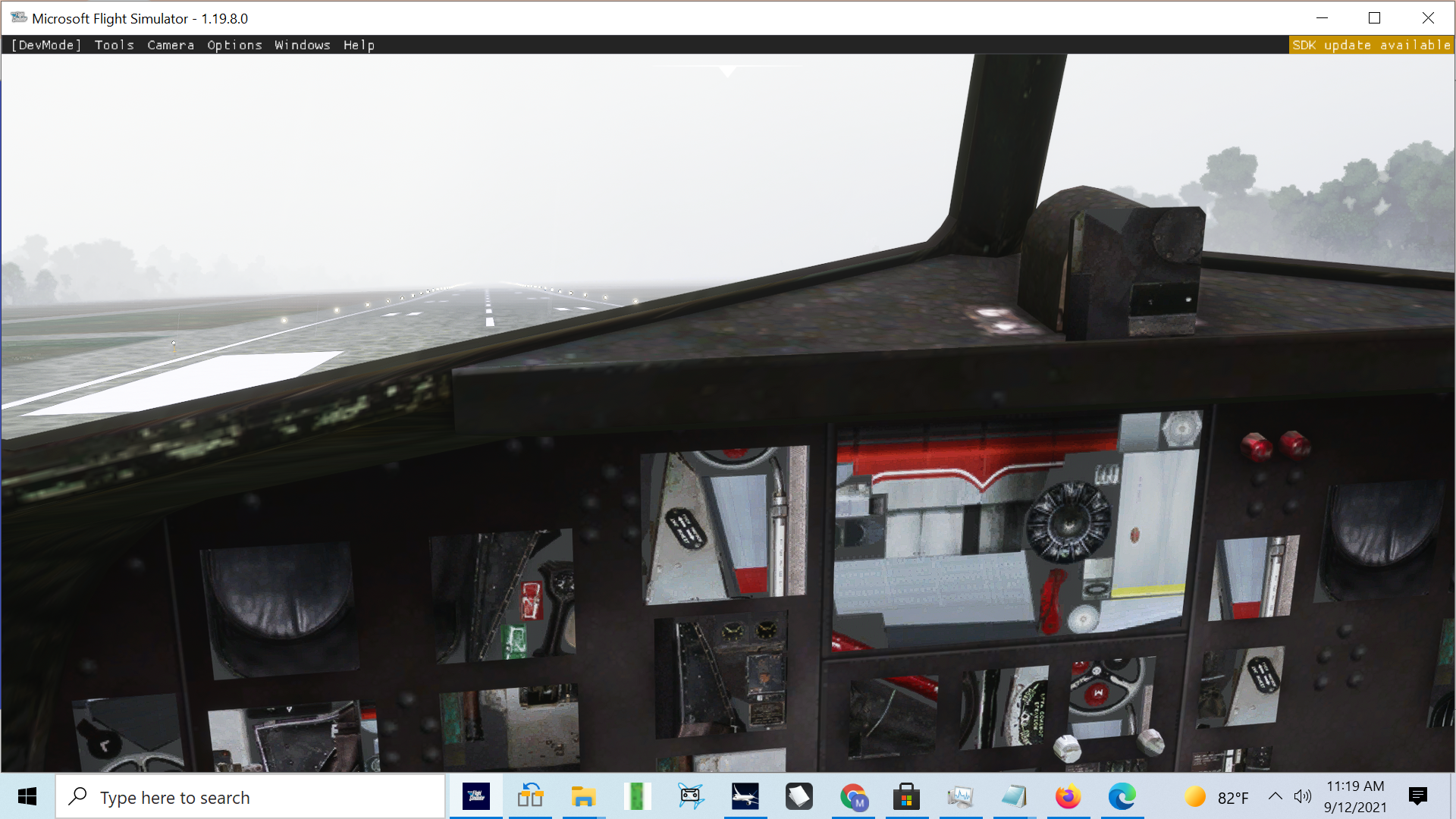This screenshot has height=819, width=1456.
Task: Open the Options menu
Action: click(234, 45)
